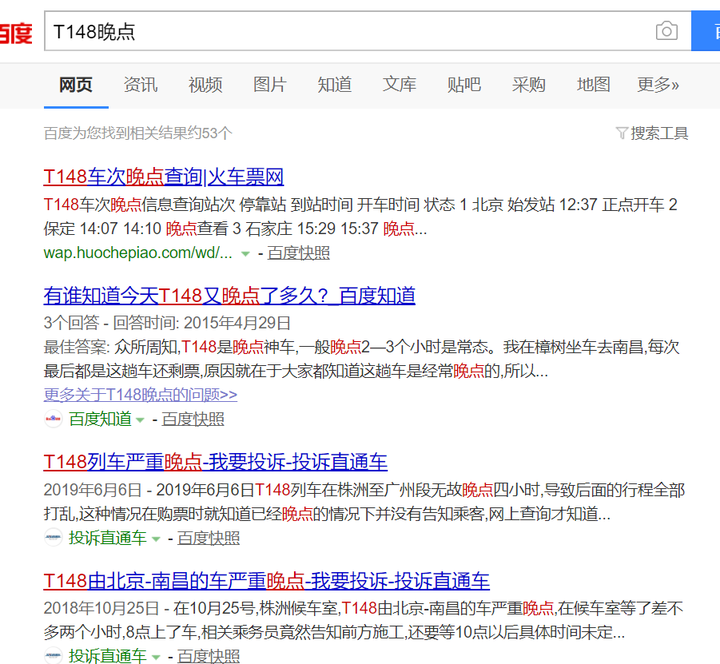
Task: Click the 投诉直通车 favicon under the 2019 result
Action: (53, 538)
